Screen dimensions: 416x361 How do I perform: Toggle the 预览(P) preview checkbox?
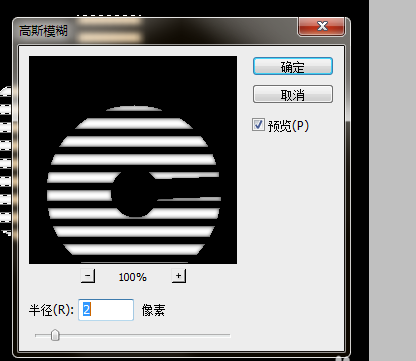tap(258, 125)
